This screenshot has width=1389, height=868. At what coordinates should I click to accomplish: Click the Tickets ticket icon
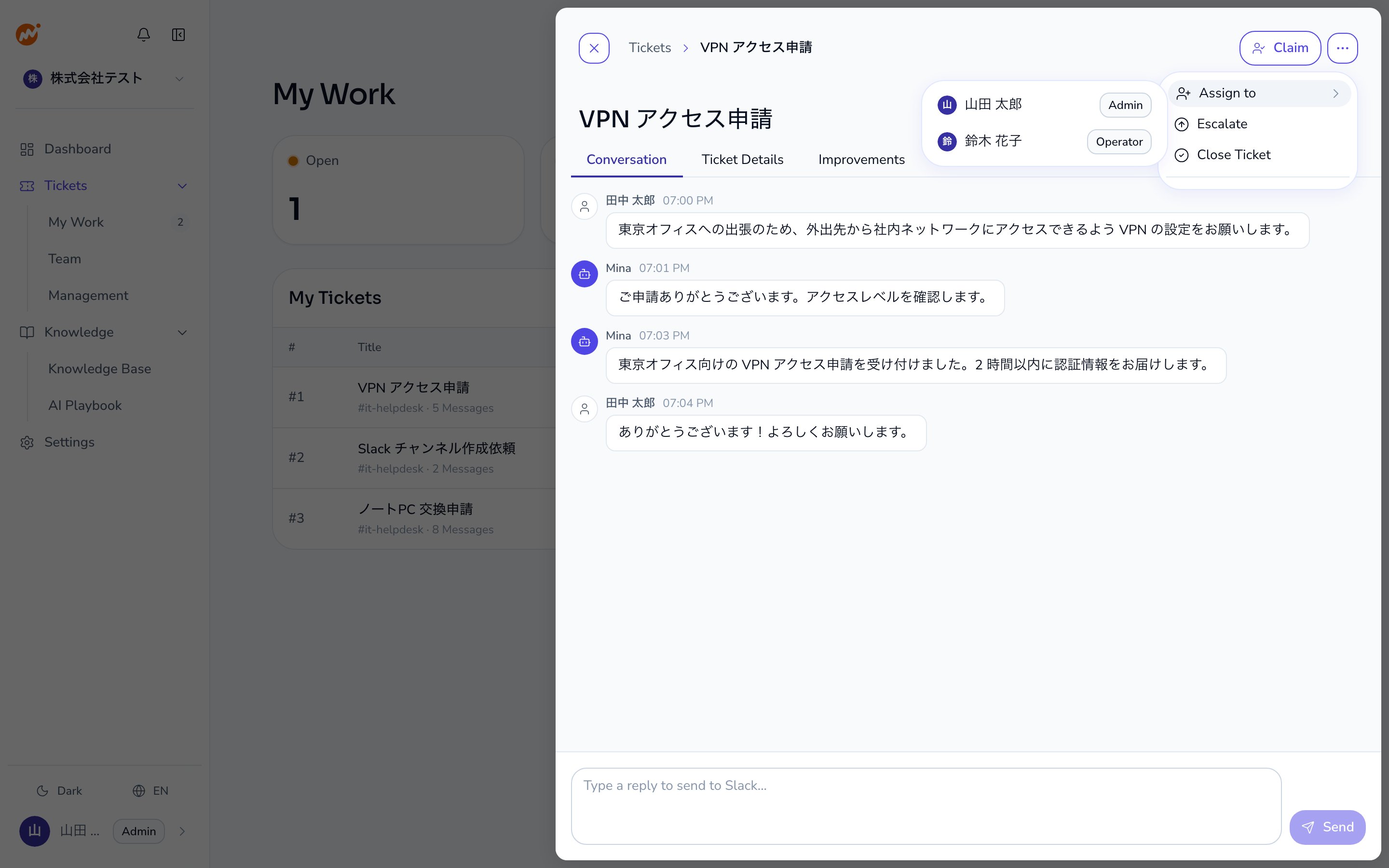click(27, 186)
